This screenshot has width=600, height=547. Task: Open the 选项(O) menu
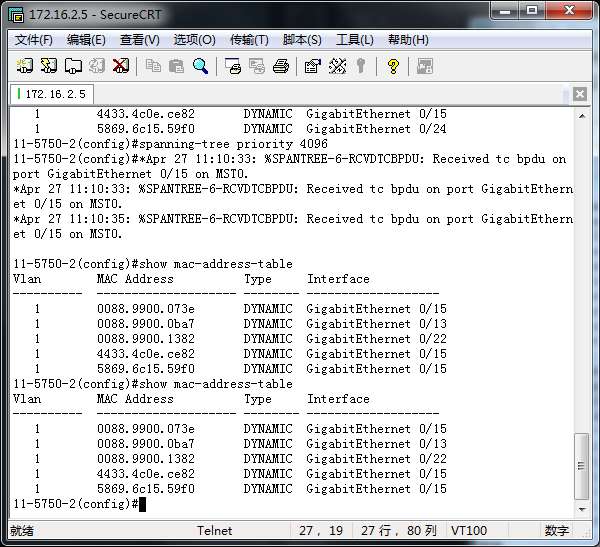point(194,40)
